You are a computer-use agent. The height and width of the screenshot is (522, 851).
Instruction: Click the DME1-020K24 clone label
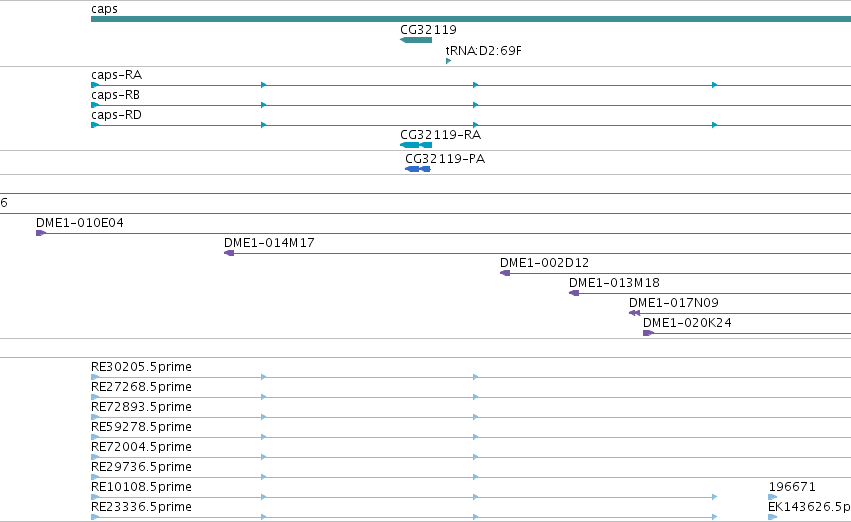point(687,323)
